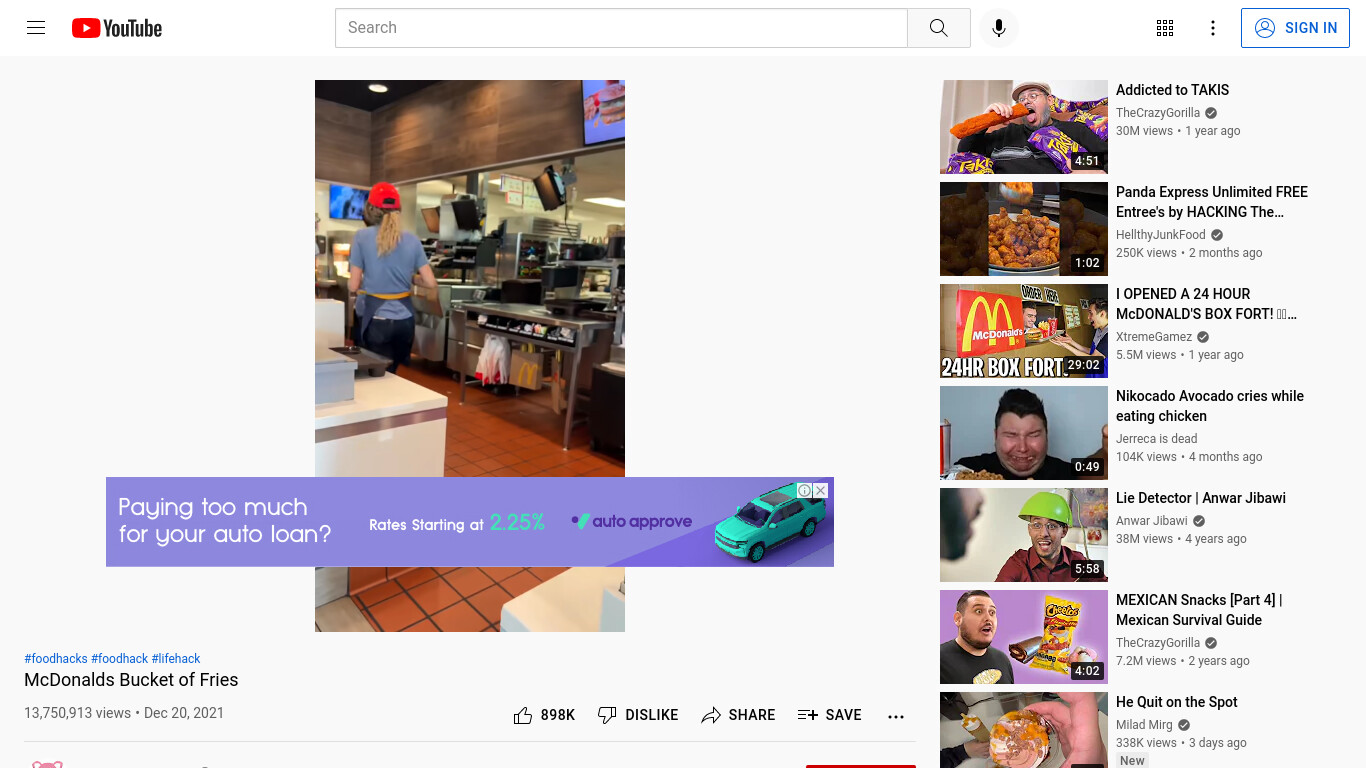The width and height of the screenshot is (1366, 768).
Task: Select Nikocado Avocado cries title
Action: click(1210, 406)
